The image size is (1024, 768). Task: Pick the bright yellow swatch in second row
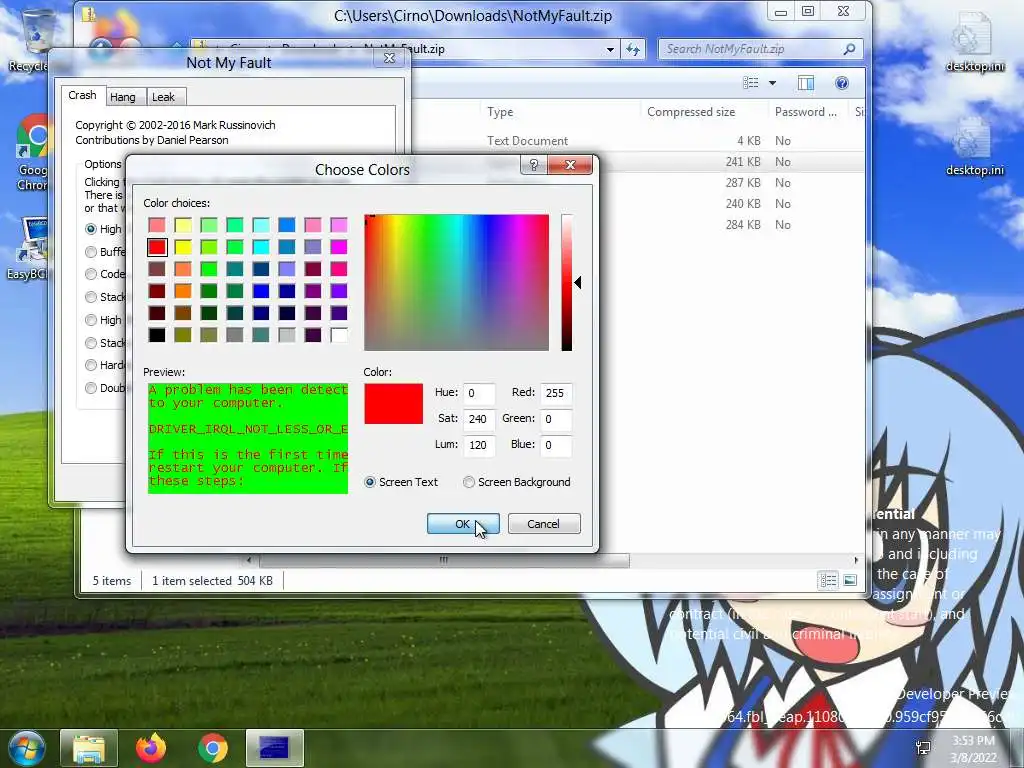183,247
